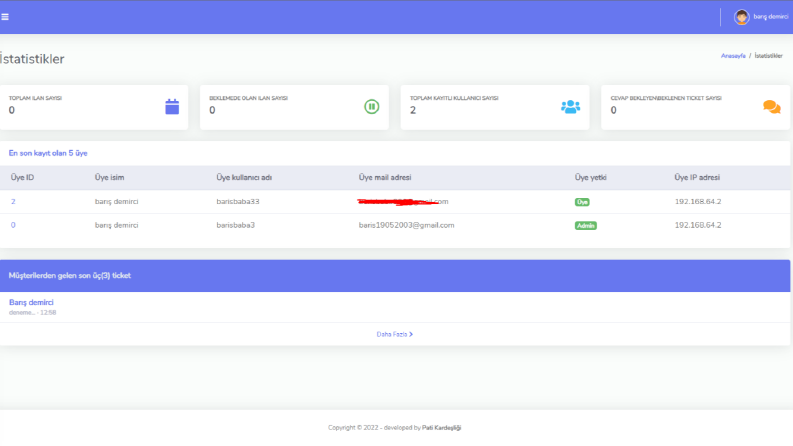Click 'Müşterilerden gelen son üç(3) ticket' header

pyautogui.click(x=70, y=276)
